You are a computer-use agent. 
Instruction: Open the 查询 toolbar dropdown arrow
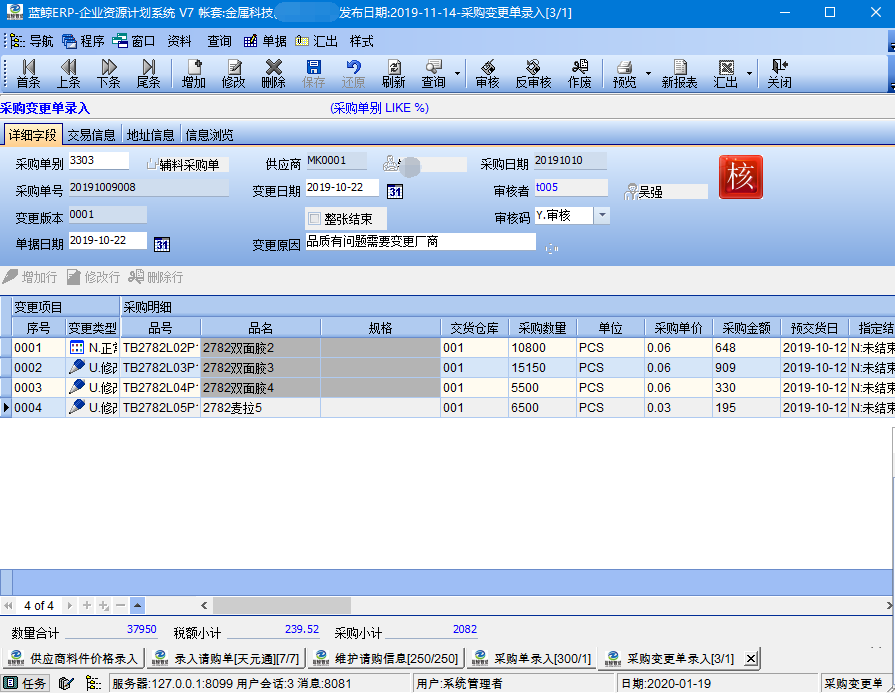pos(457,74)
